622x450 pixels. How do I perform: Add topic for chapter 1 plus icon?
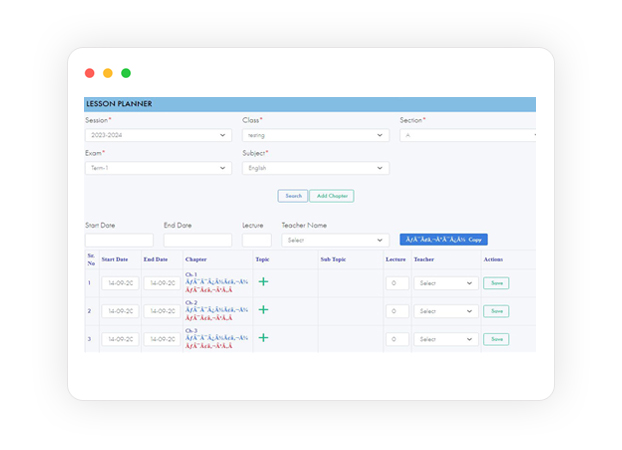tap(263, 282)
